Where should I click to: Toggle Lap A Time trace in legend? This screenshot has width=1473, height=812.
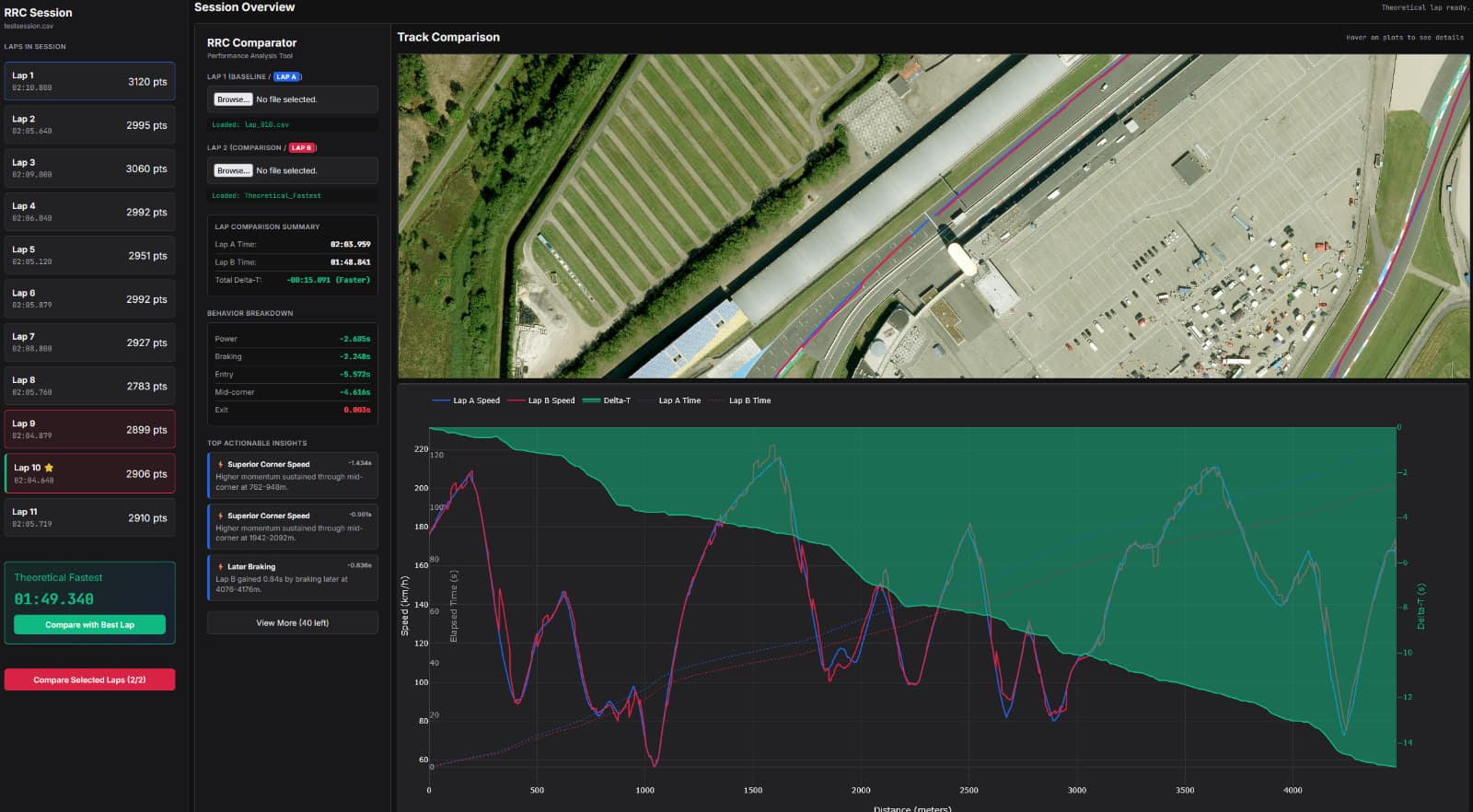pyautogui.click(x=679, y=400)
